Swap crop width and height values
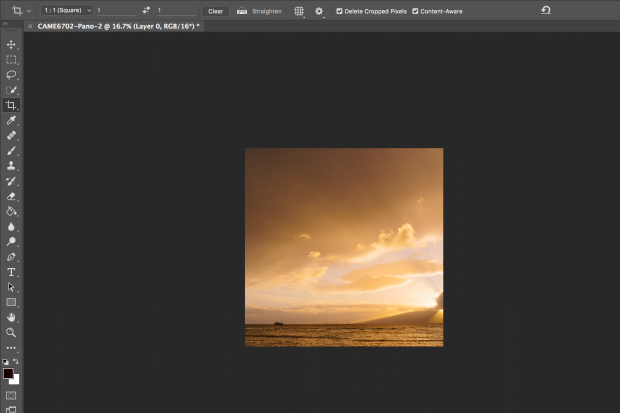This screenshot has width=620, height=413. pos(146,10)
